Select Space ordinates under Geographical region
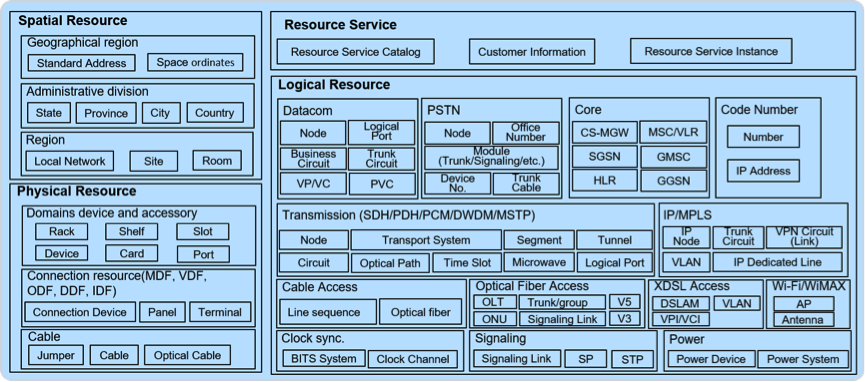The image size is (865, 382). pos(195,62)
